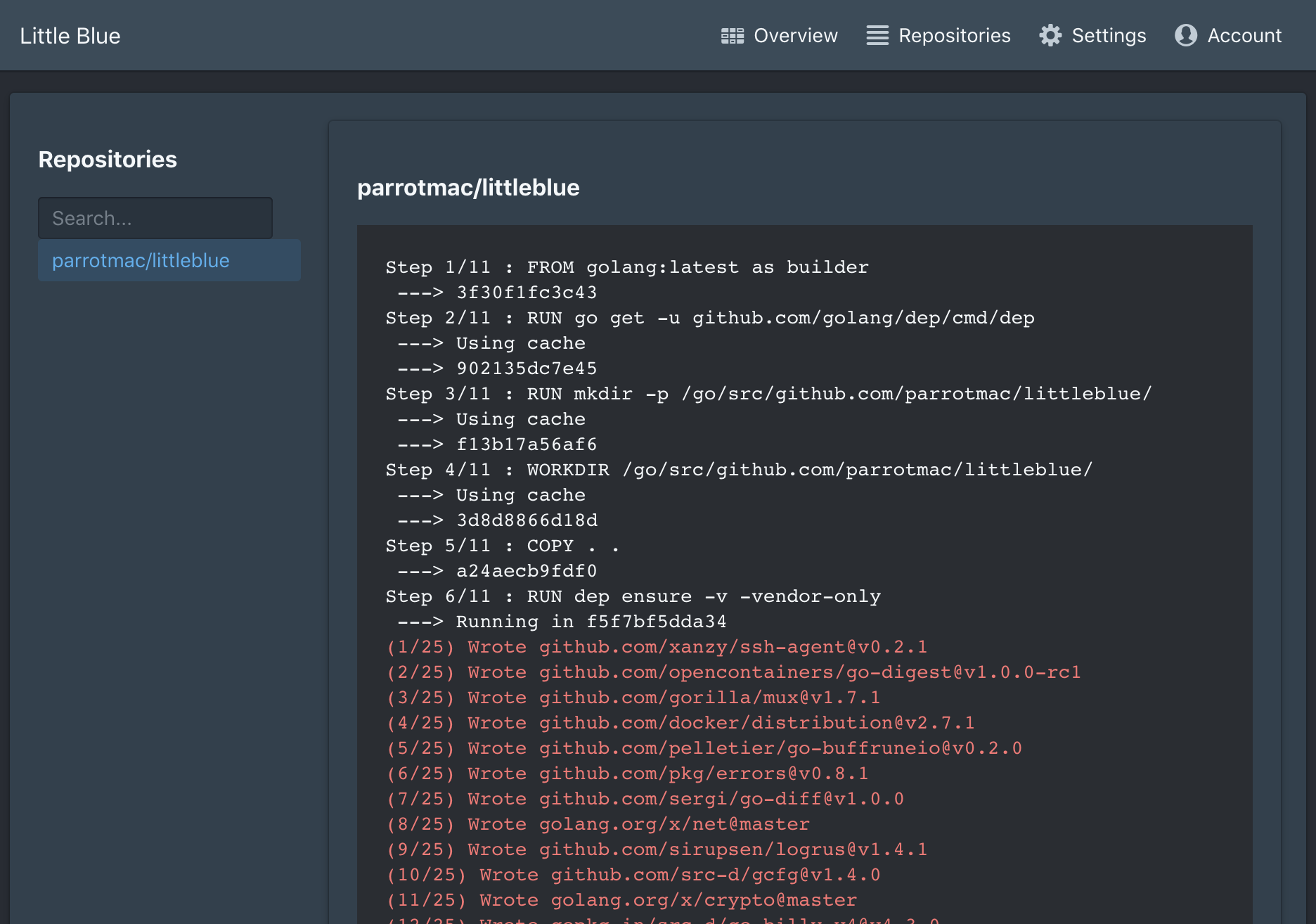Viewport: 1316px width, 924px height.
Task: Open the Repositories menu item
Action: [938, 36]
